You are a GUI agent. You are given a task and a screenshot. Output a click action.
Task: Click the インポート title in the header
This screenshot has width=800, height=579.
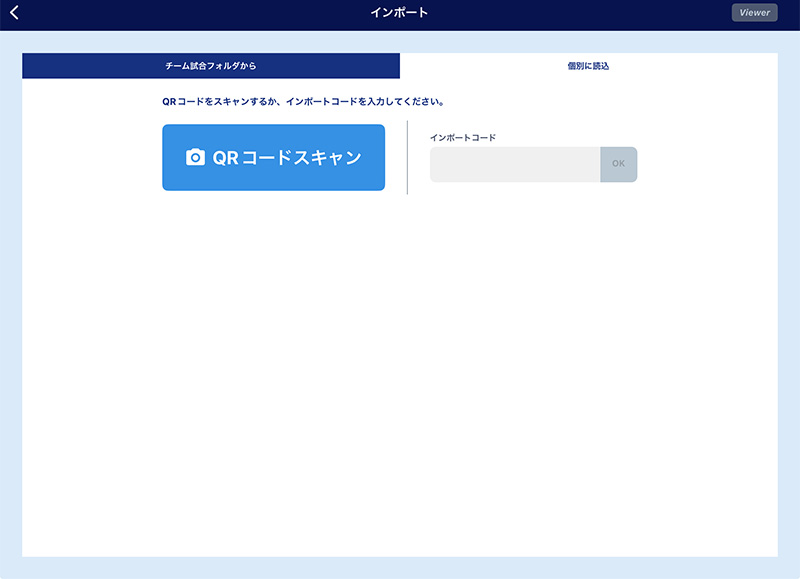pyautogui.click(x=399, y=13)
